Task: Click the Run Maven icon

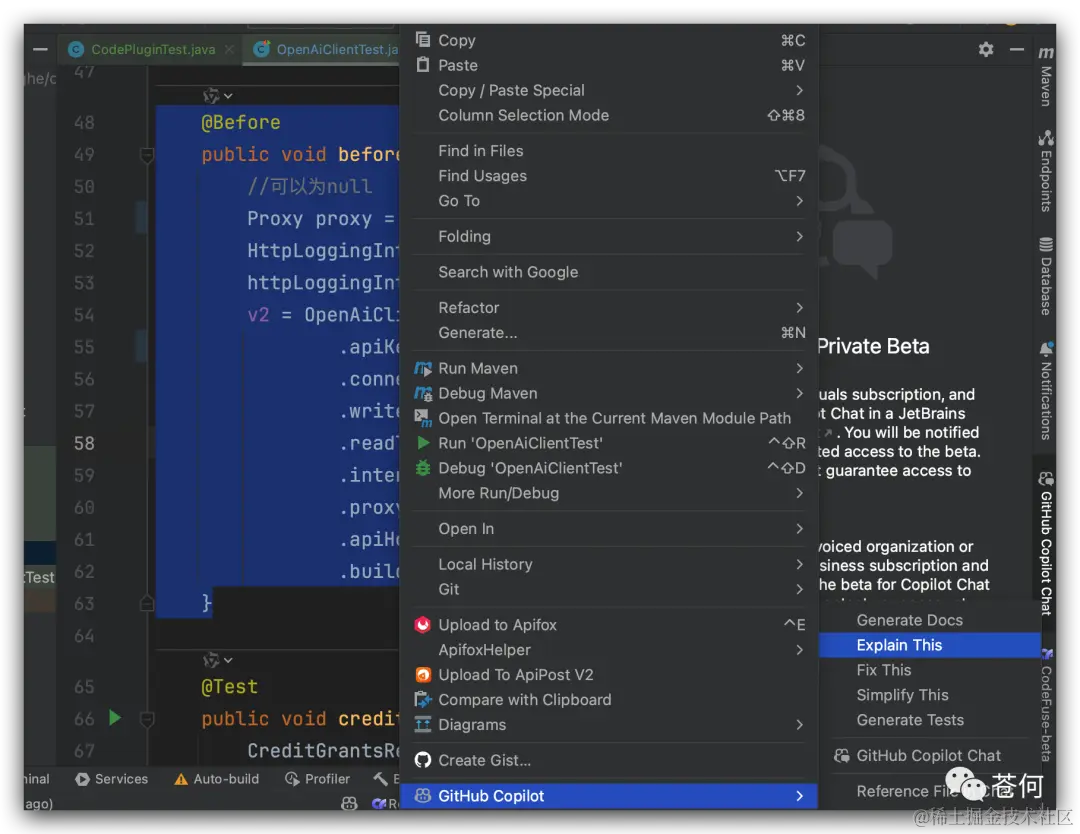Action: (423, 368)
